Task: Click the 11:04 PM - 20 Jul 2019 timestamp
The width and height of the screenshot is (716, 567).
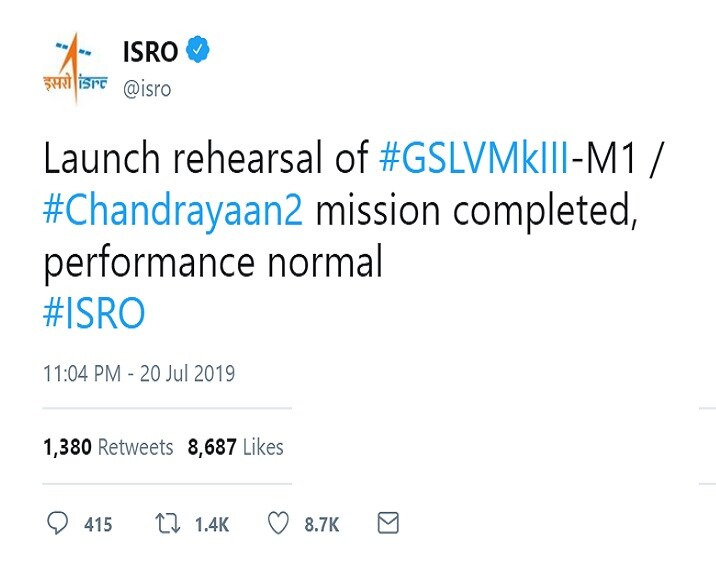Action: pyautogui.click(x=139, y=375)
